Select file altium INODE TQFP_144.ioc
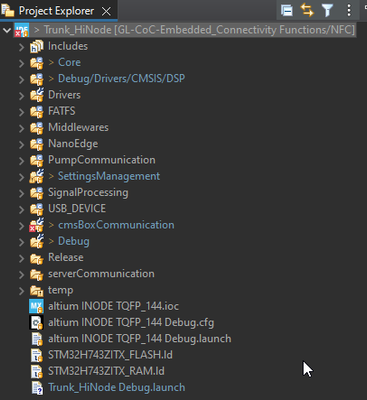 113,306
